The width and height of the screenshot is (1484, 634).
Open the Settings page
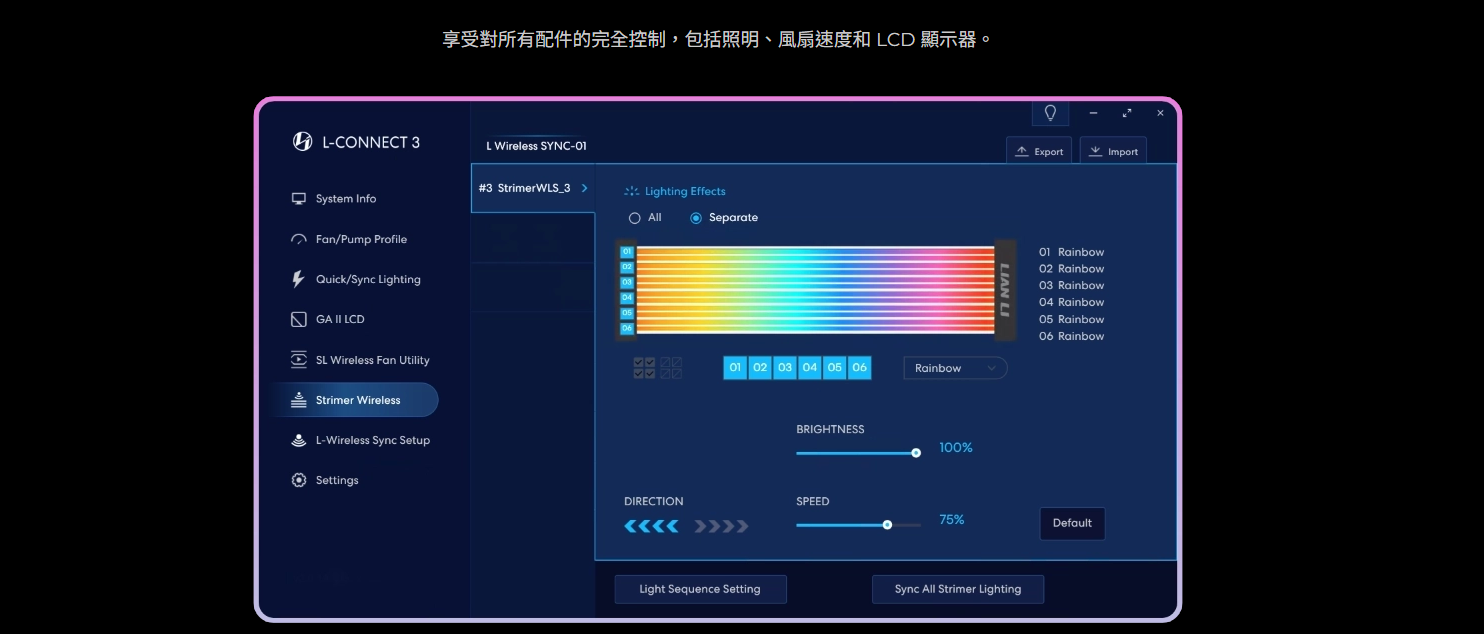tap(337, 480)
